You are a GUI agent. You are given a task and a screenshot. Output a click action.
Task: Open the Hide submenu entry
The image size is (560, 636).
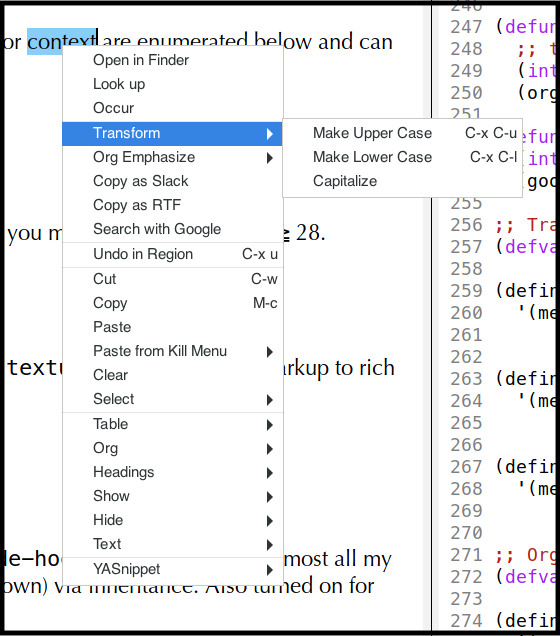172,520
